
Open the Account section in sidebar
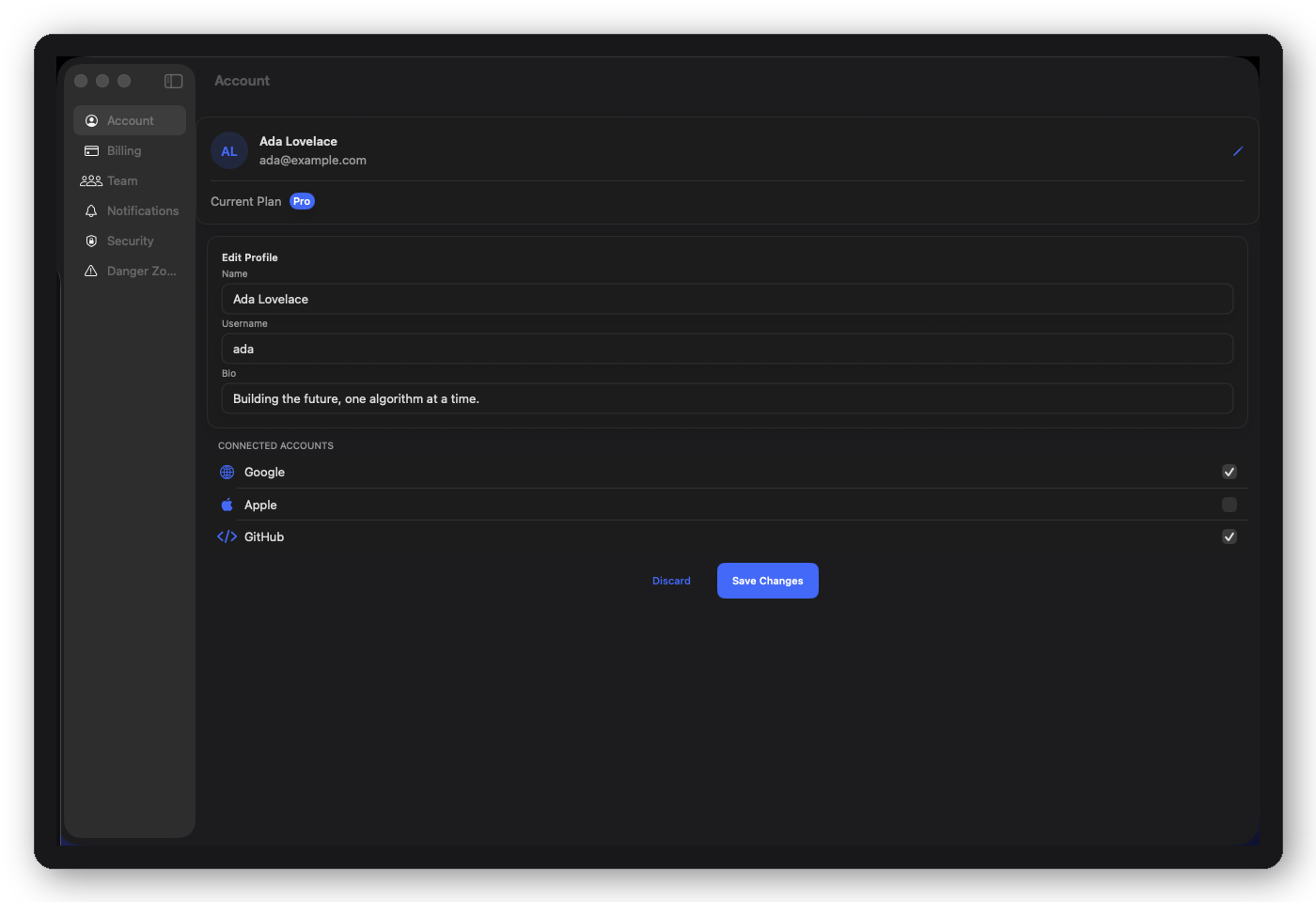click(x=130, y=120)
